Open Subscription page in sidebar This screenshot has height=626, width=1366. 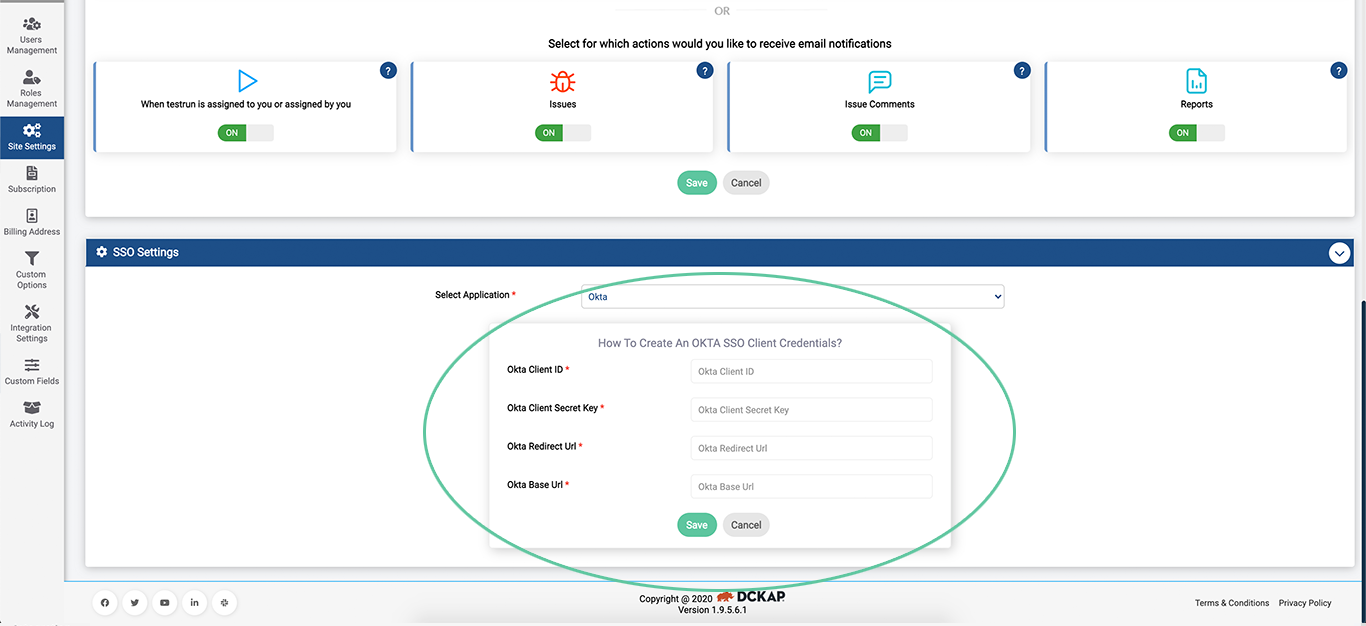click(x=32, y=180)
